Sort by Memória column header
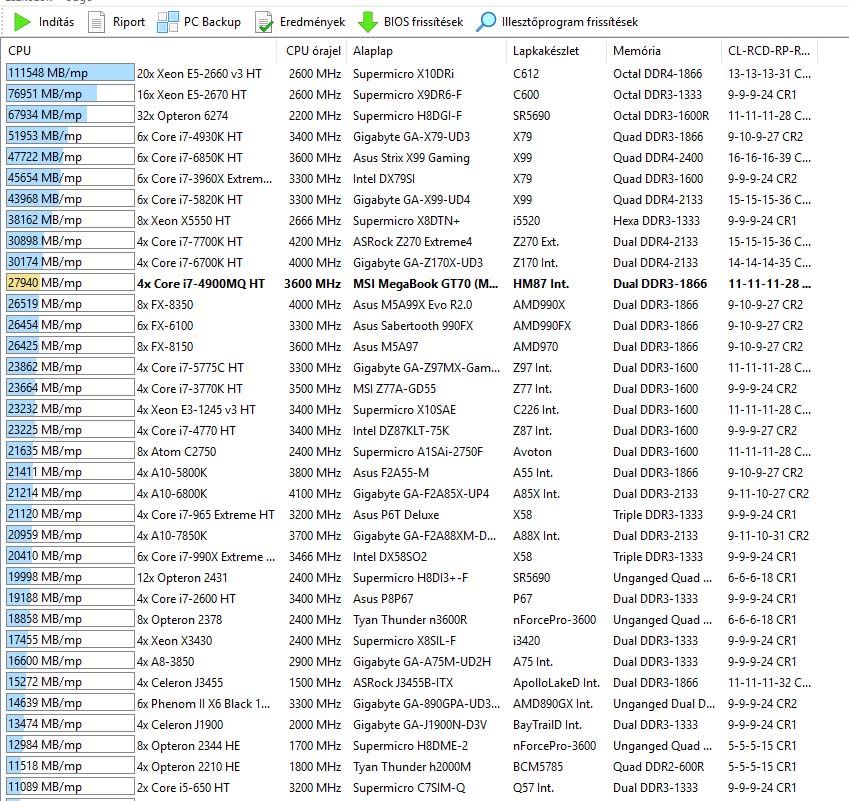 (x=637, y=51)
